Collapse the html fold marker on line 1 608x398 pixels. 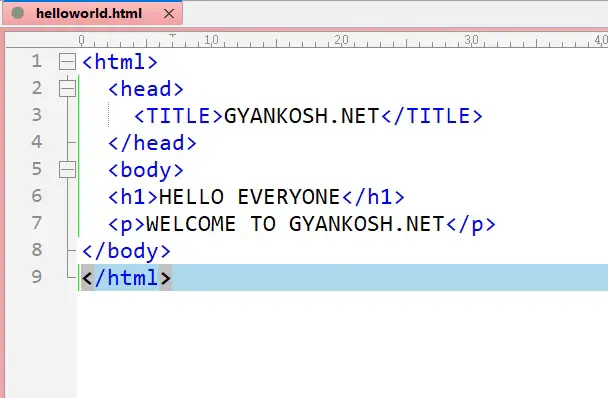click(67, 62)
